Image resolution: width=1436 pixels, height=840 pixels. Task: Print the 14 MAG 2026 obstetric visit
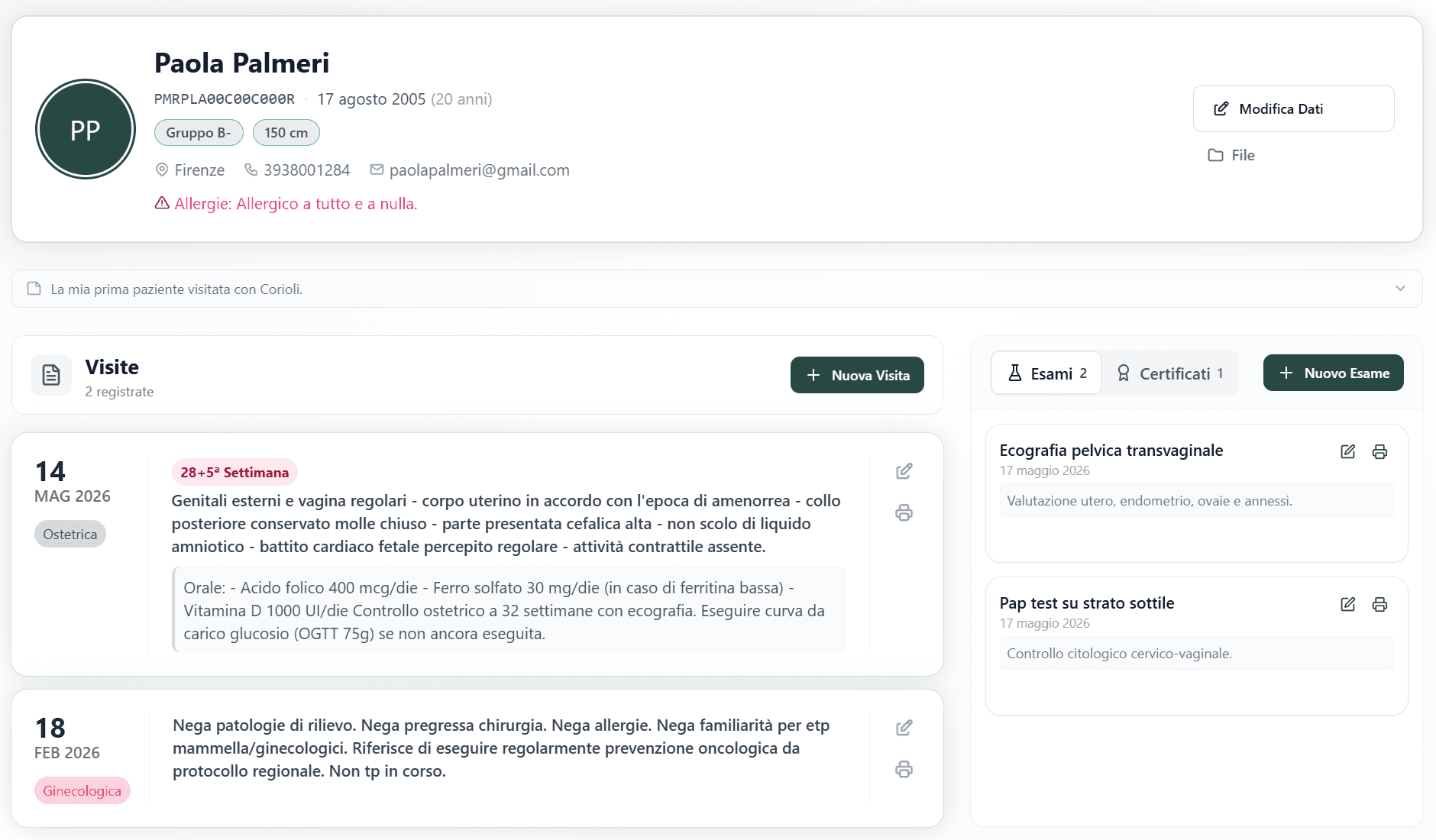[x=904, y=512]
